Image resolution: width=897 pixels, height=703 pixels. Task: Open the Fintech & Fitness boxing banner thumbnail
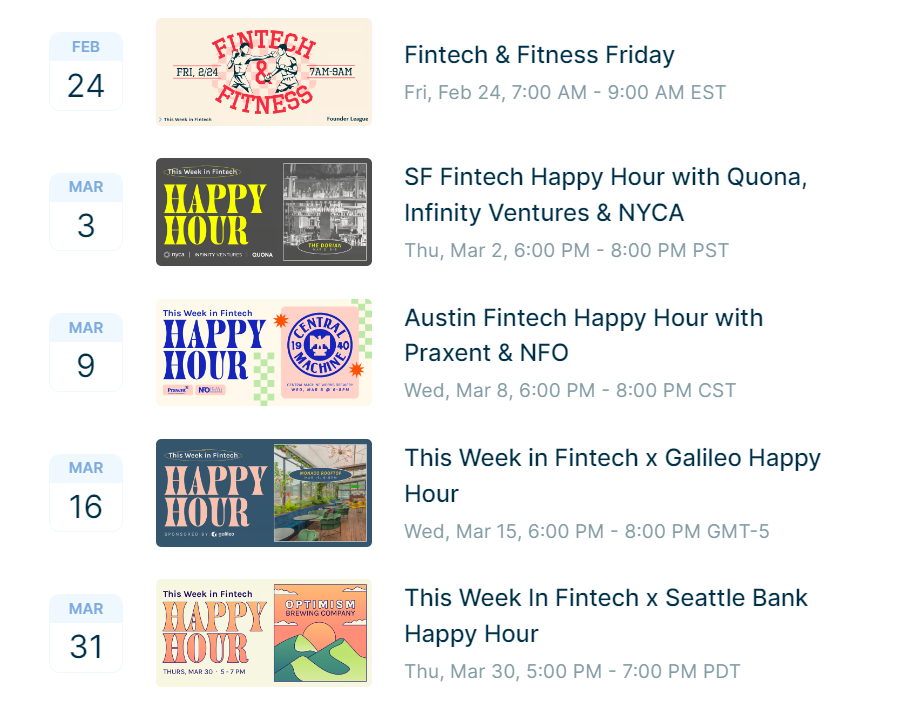[264, 72]
